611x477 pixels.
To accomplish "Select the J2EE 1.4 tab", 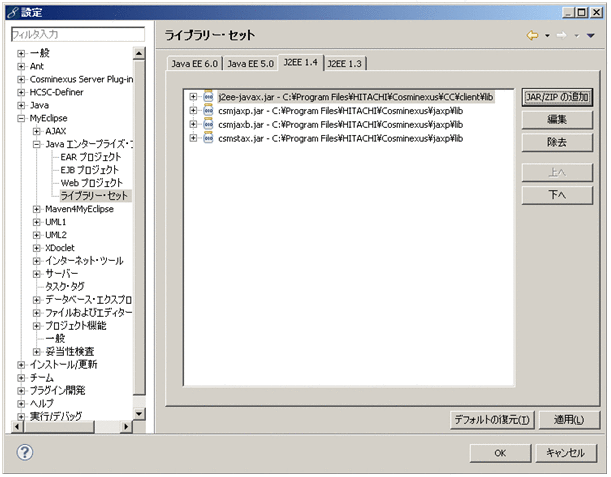I will 300,62.
